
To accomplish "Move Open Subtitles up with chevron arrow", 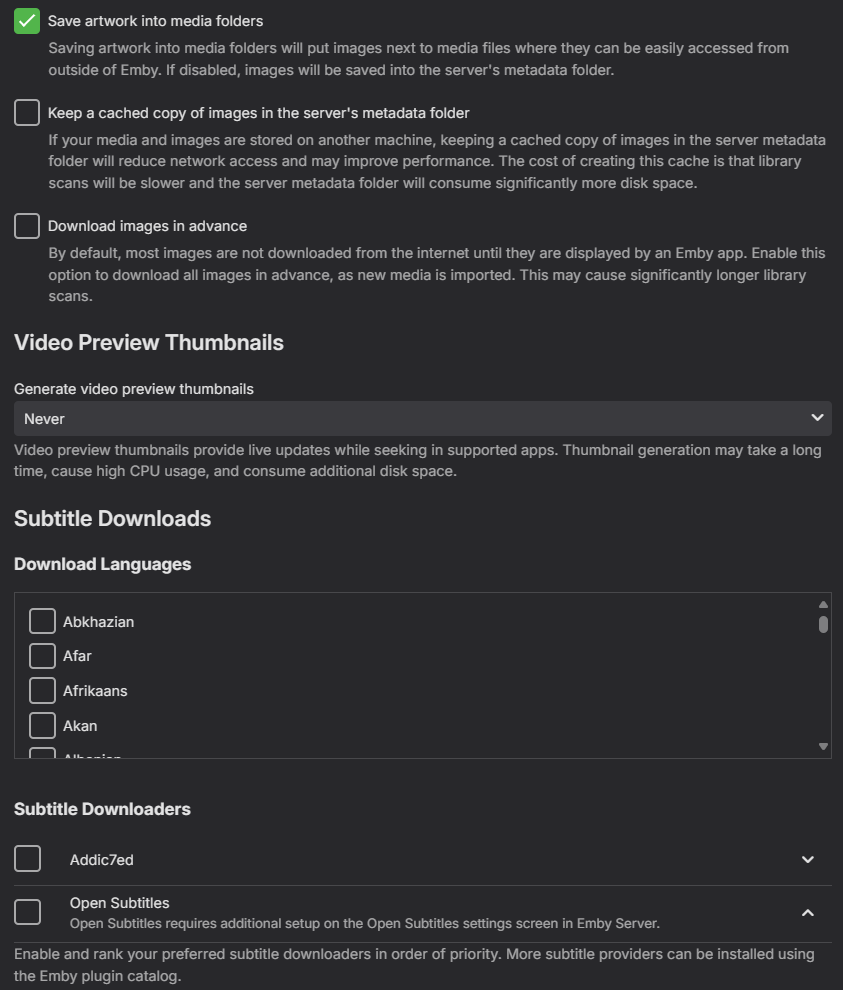I will point(808,912).
